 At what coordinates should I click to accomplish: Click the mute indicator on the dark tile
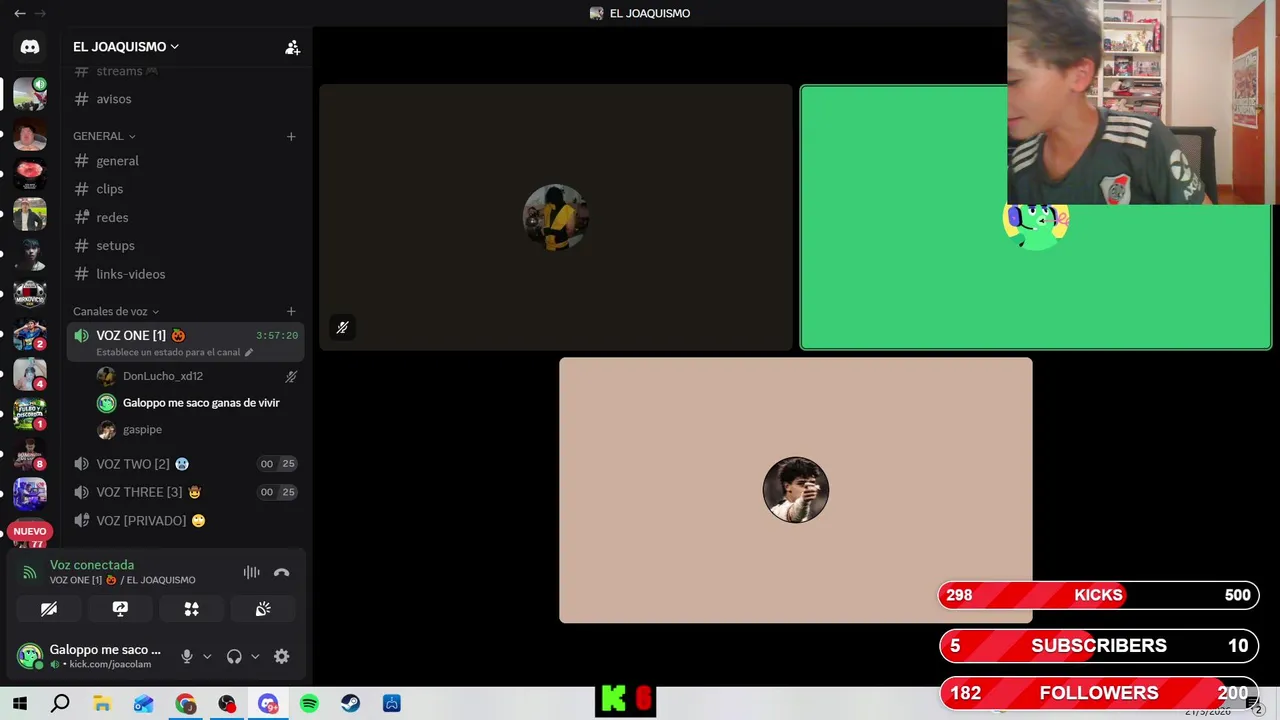tap(342, 327)
